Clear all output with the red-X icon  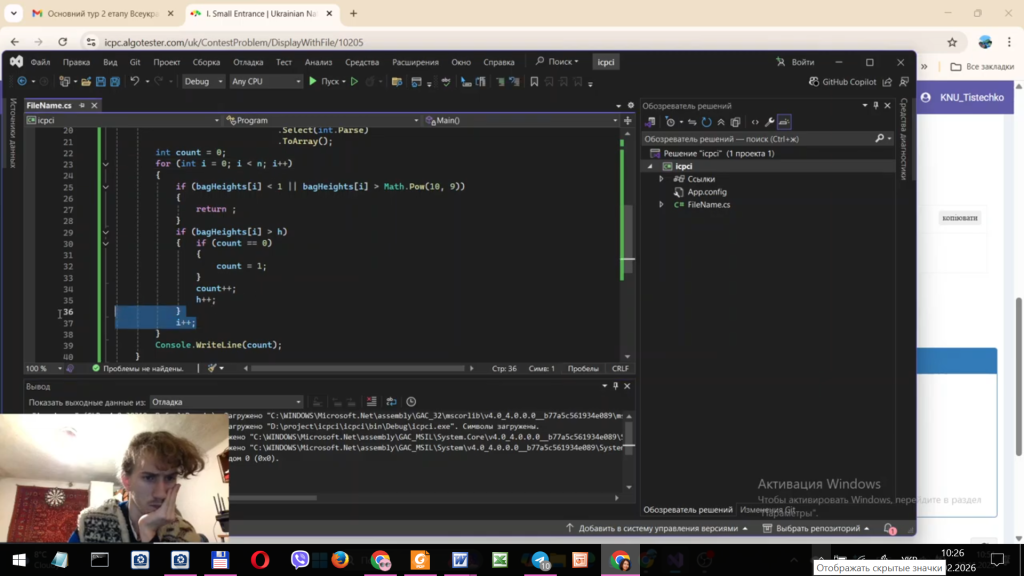(x=371, y=402)
